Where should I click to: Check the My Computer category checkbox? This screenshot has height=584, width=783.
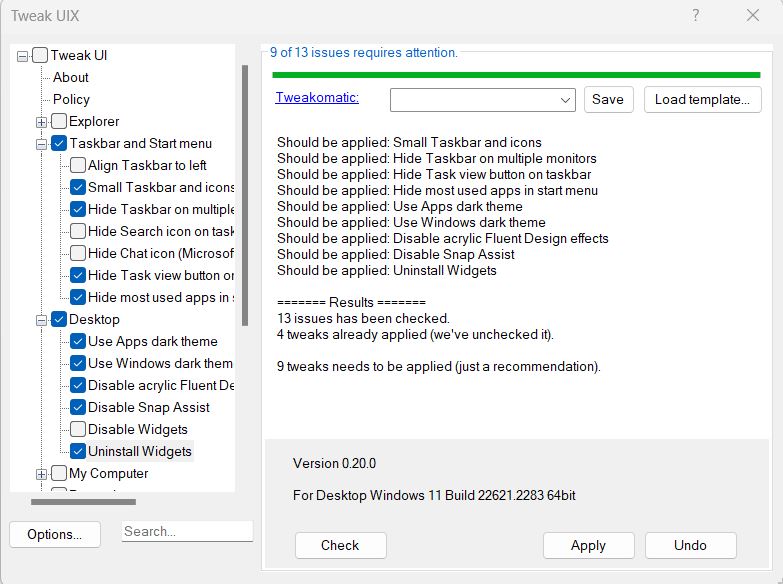click(59, 473)
